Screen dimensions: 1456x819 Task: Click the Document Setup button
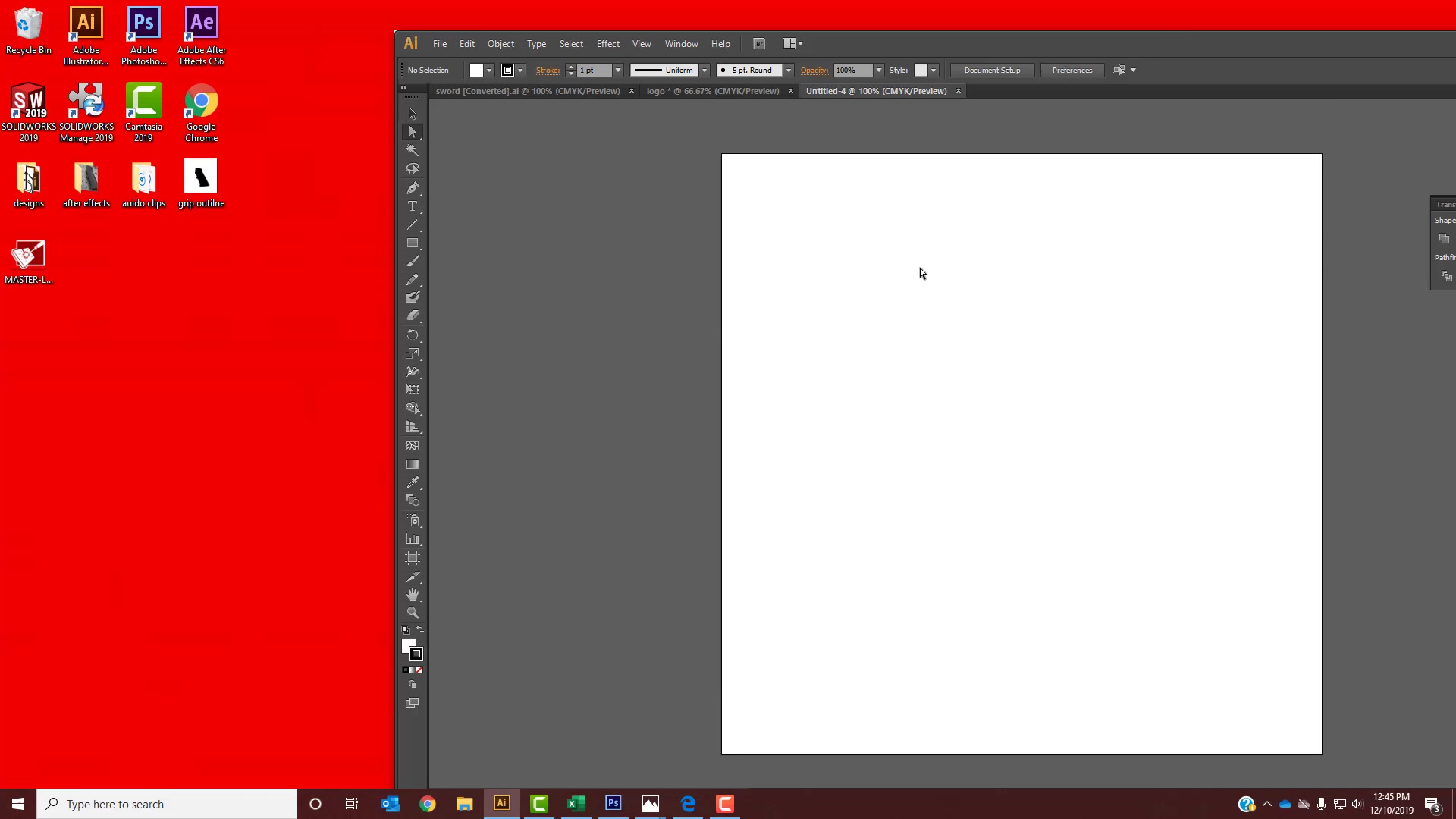991,70
